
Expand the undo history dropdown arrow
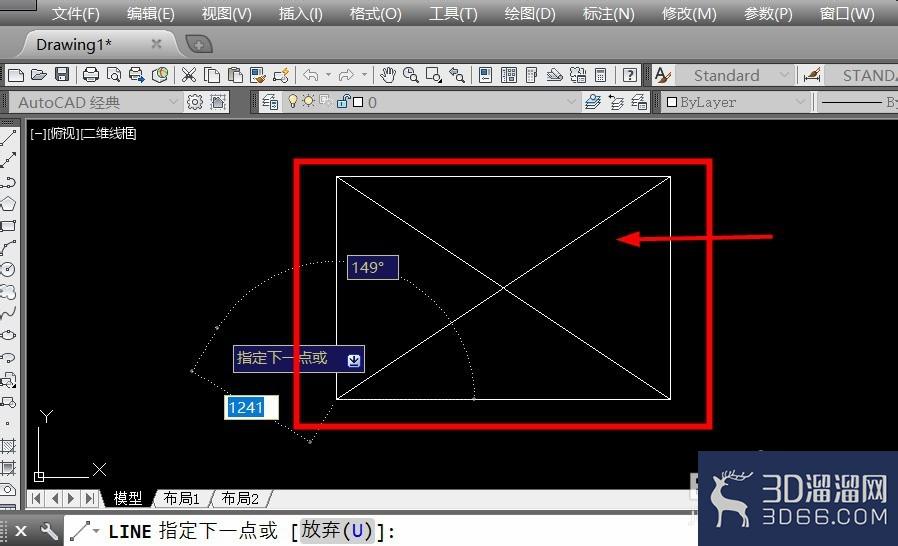pyautogui.click(x=328, y=75)
